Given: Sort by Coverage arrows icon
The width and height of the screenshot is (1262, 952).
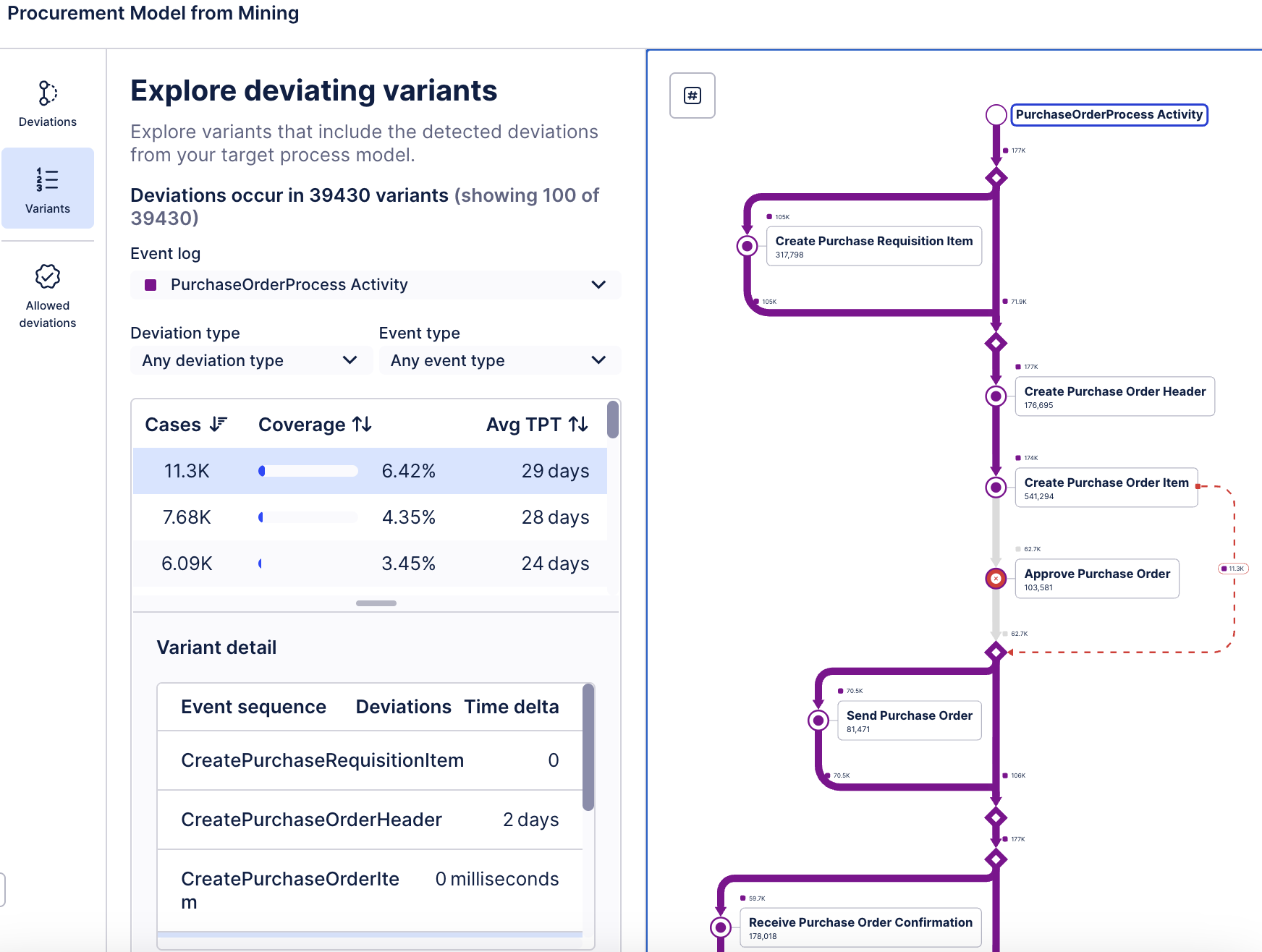Looking at the screenshot, I should [x=362, y=425].
